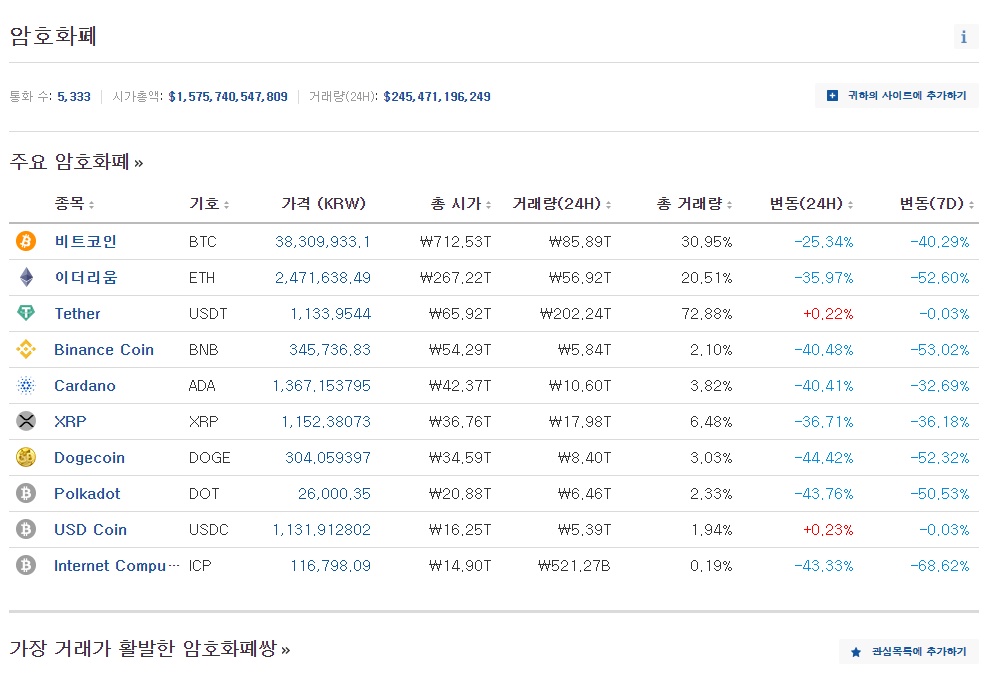The width and height of the screenshot is (1000, 700).
Task: Click Cardano price 1,367.153795
Action: (321, 386)
